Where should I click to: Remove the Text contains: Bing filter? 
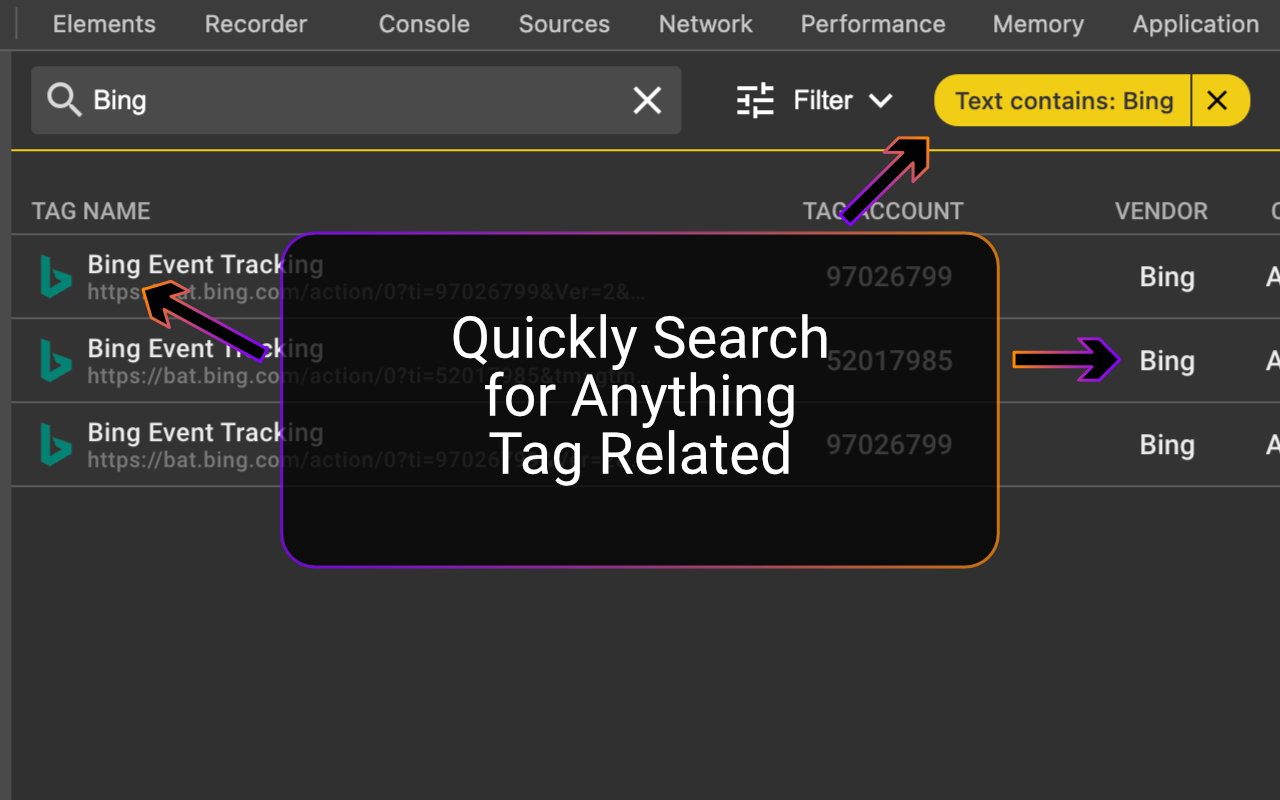[1217, 100]
